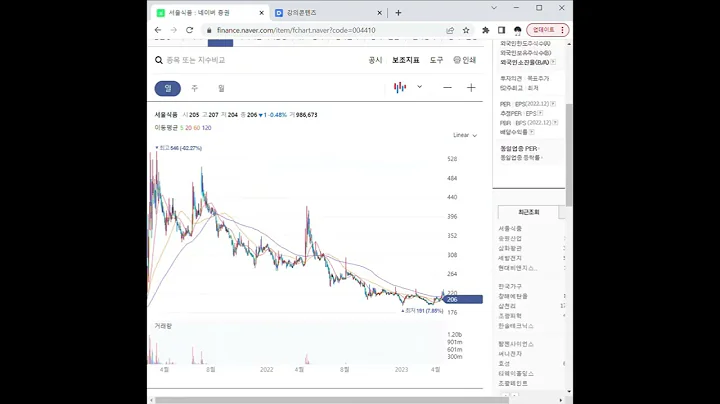This screenshot has width=720, height=404.
Task: Open 조광피혁 in recent list
Action: coord(510,316)
